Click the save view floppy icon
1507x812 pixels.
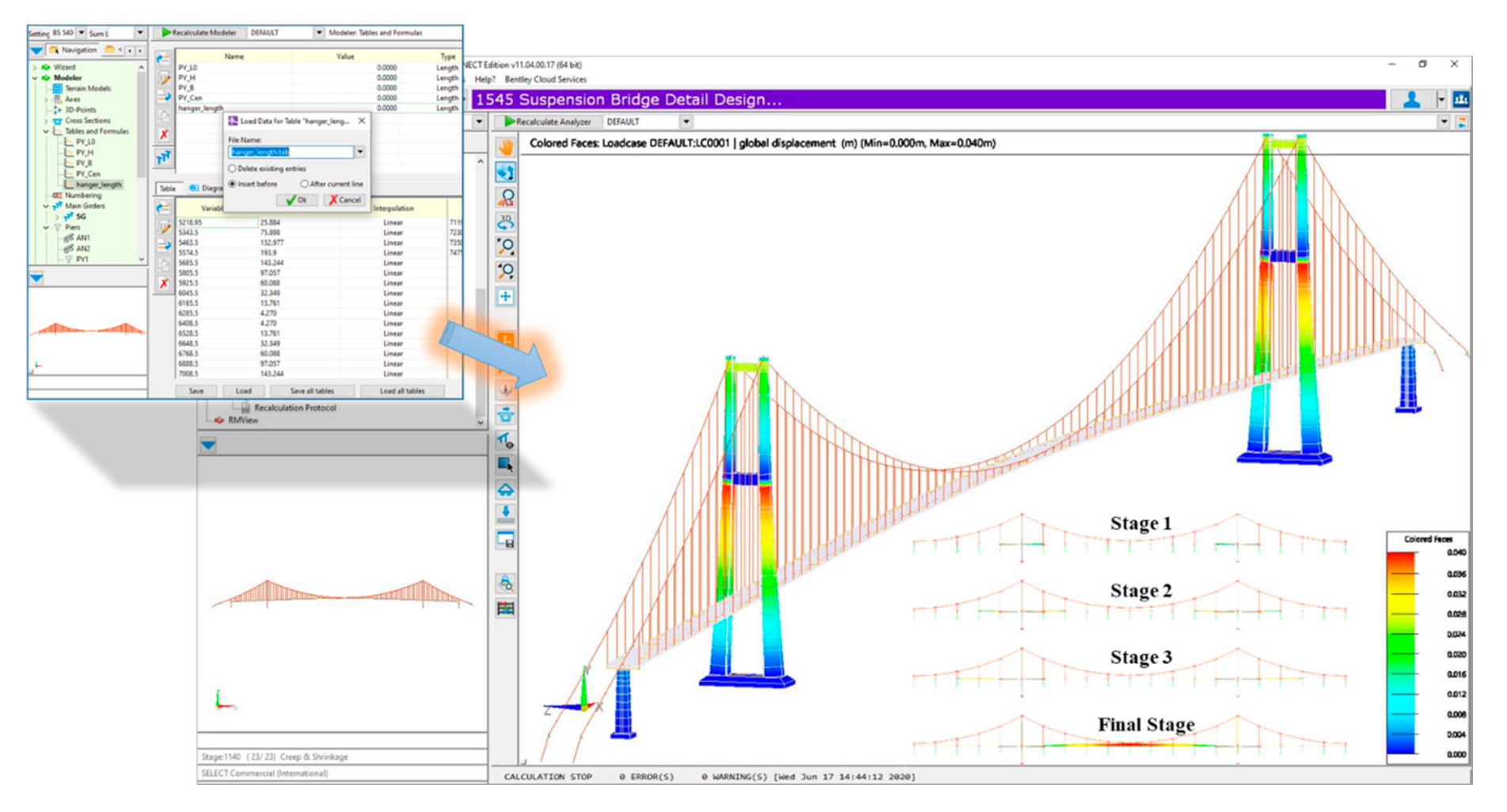(506, 541)
